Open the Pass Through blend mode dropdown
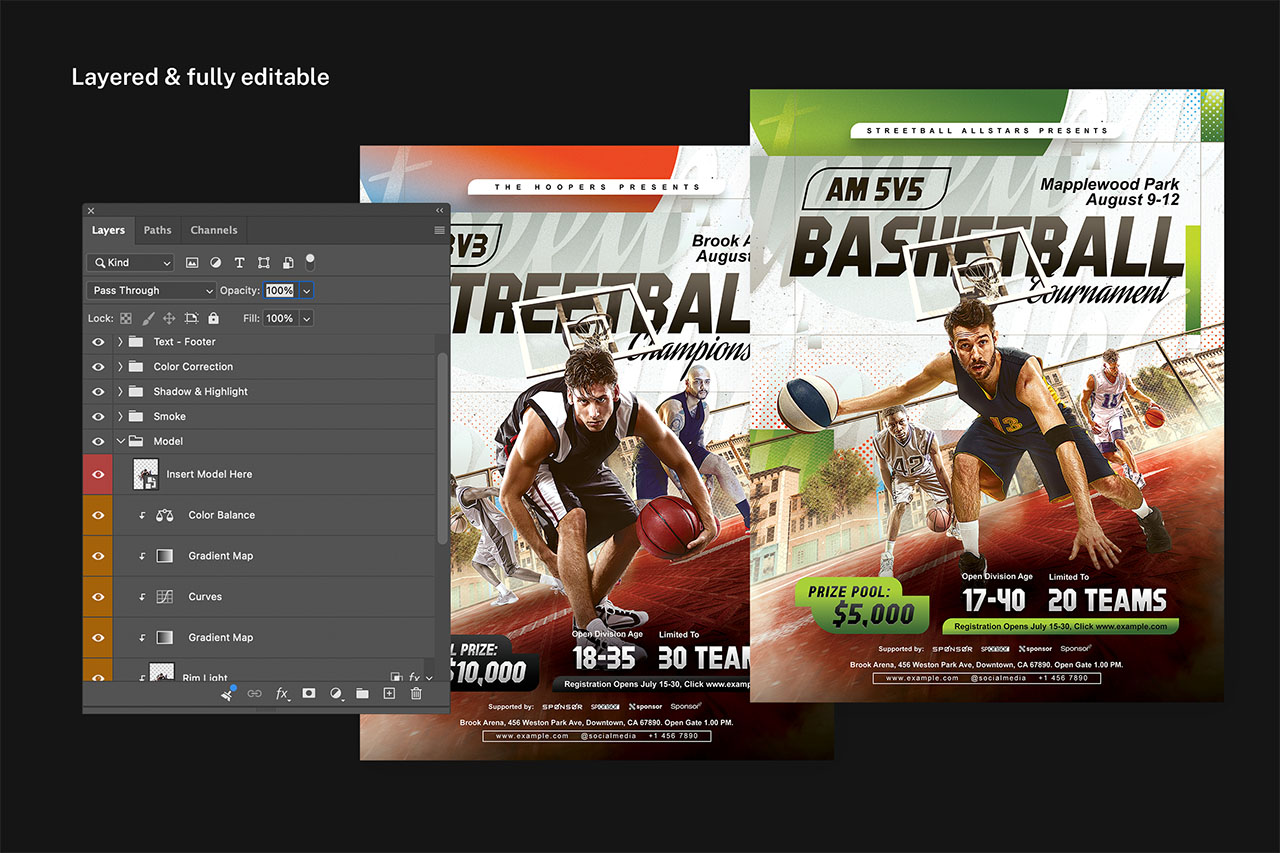 (x=151, y=290)
